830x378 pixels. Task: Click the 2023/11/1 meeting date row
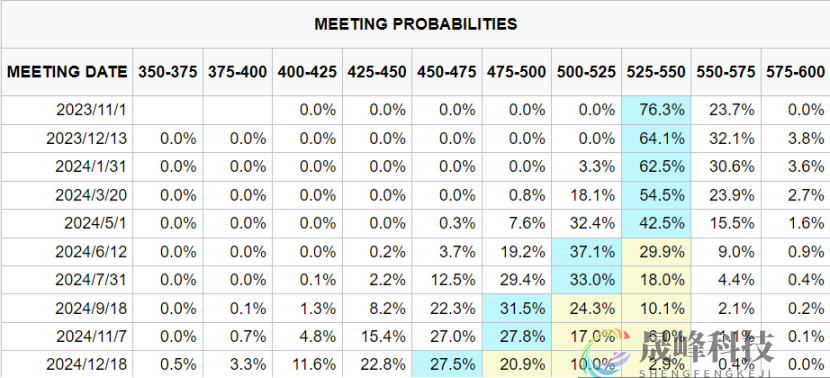click(x=415, y=110)
